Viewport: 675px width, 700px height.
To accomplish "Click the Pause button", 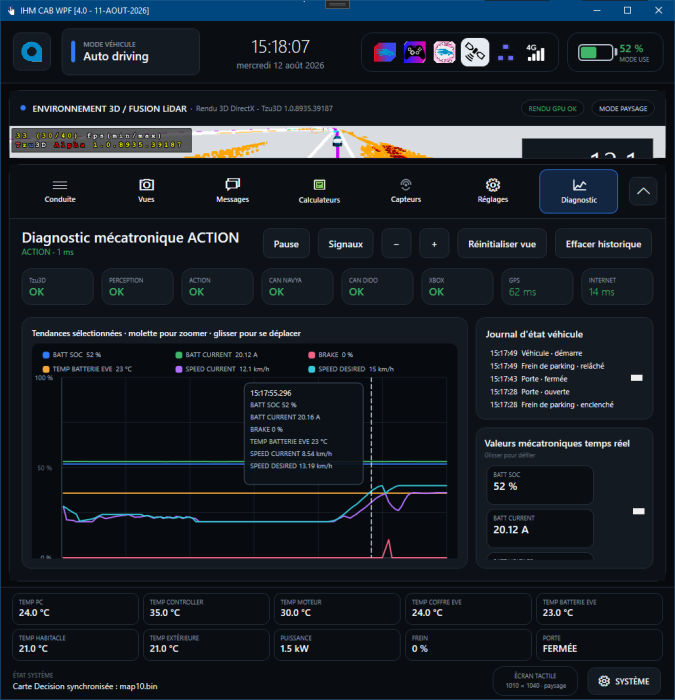I will point(286,244).
